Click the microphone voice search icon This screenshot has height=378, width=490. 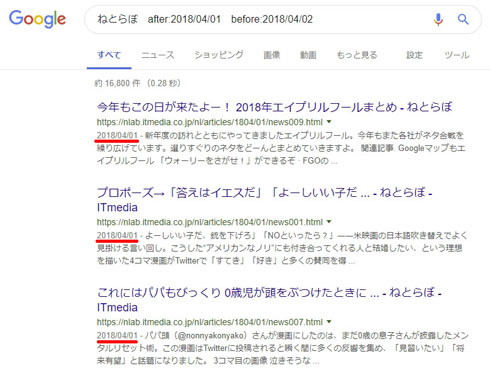coord(438,19)
